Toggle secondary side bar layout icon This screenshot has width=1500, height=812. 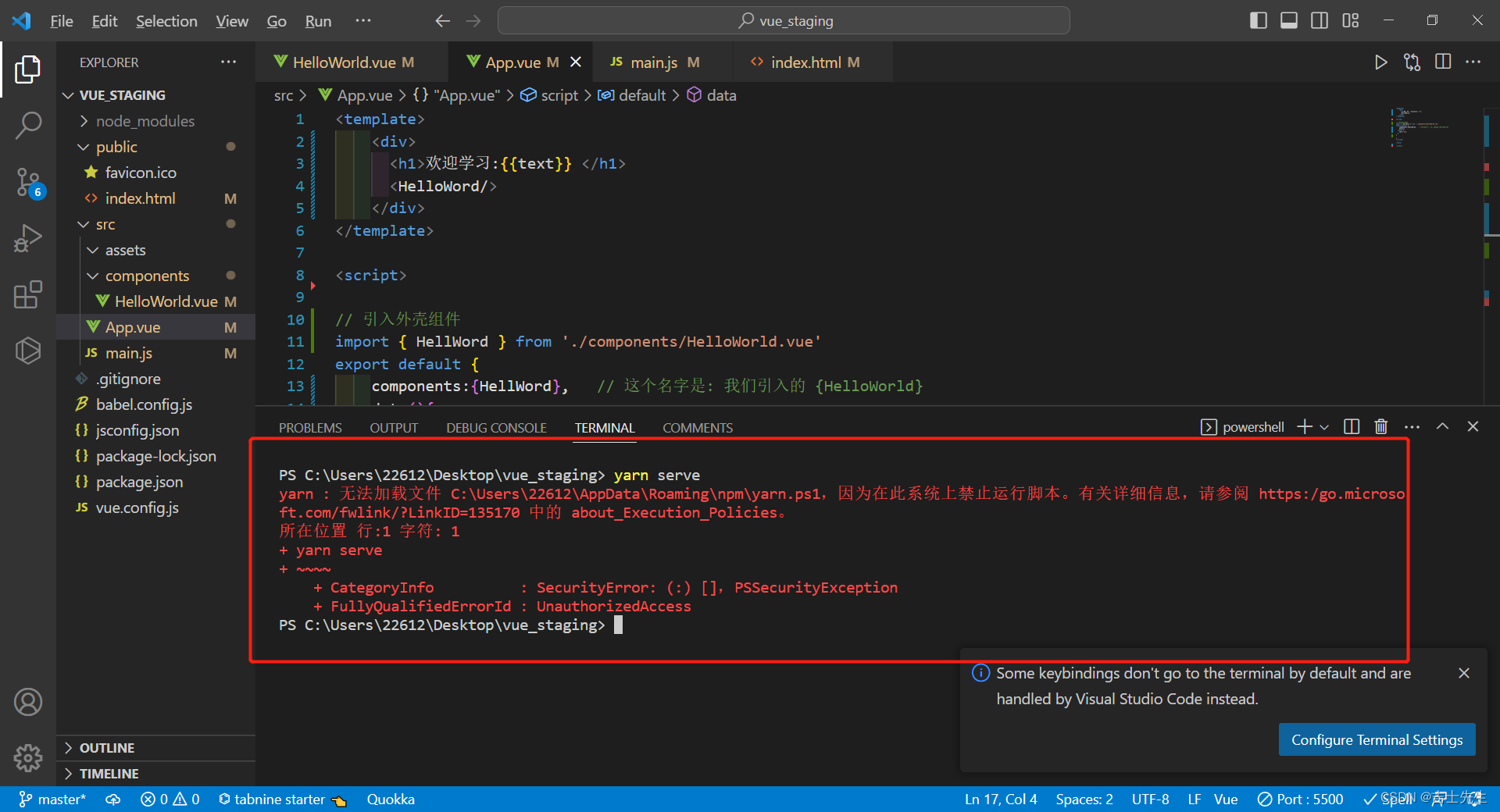click(x=1320, y=20)
